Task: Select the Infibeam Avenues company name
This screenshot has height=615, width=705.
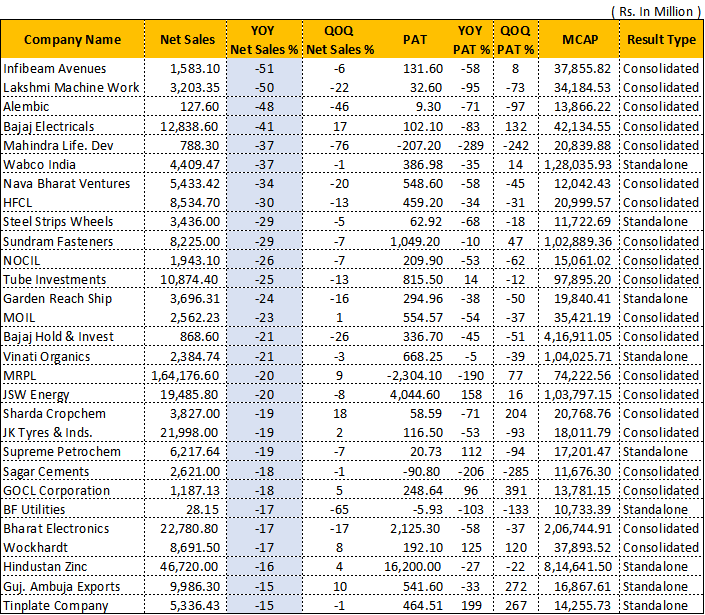Action: click(55, 68)
